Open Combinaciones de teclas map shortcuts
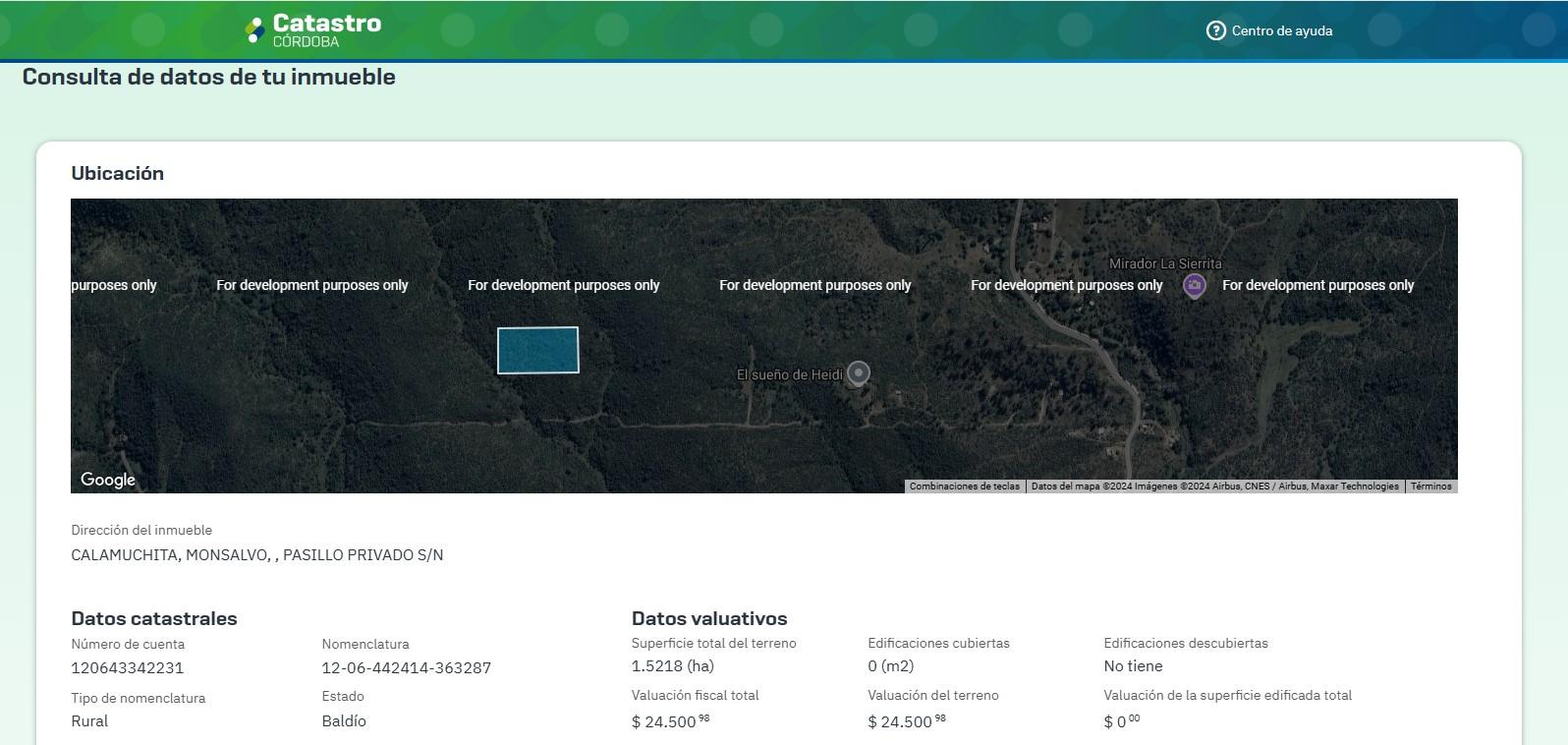 [965, 487]
